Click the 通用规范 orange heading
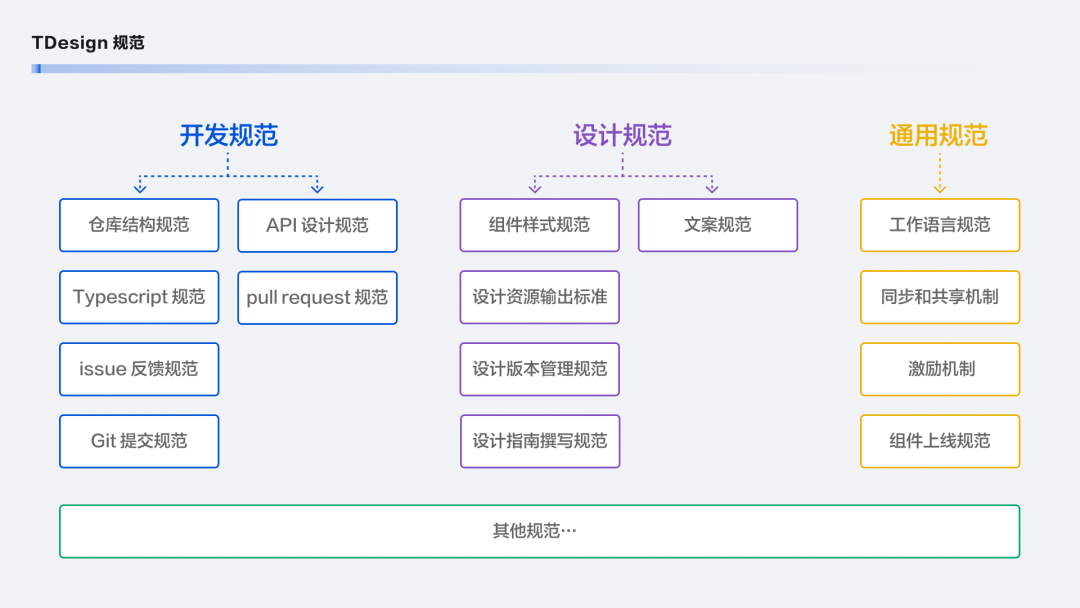This screenshot has width=1080, height=608. coord(939,136)
